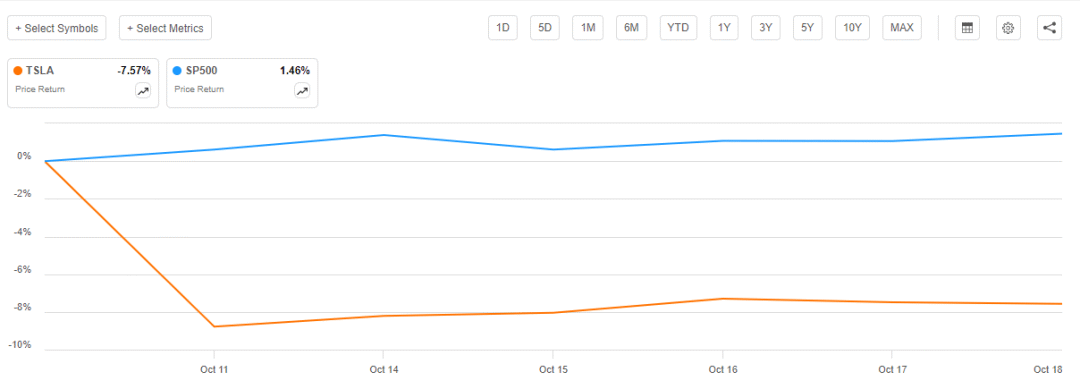The width and height of the screenshot is (1080, 389).
Task: Select the 6M time range
Action: pos(632,28)
